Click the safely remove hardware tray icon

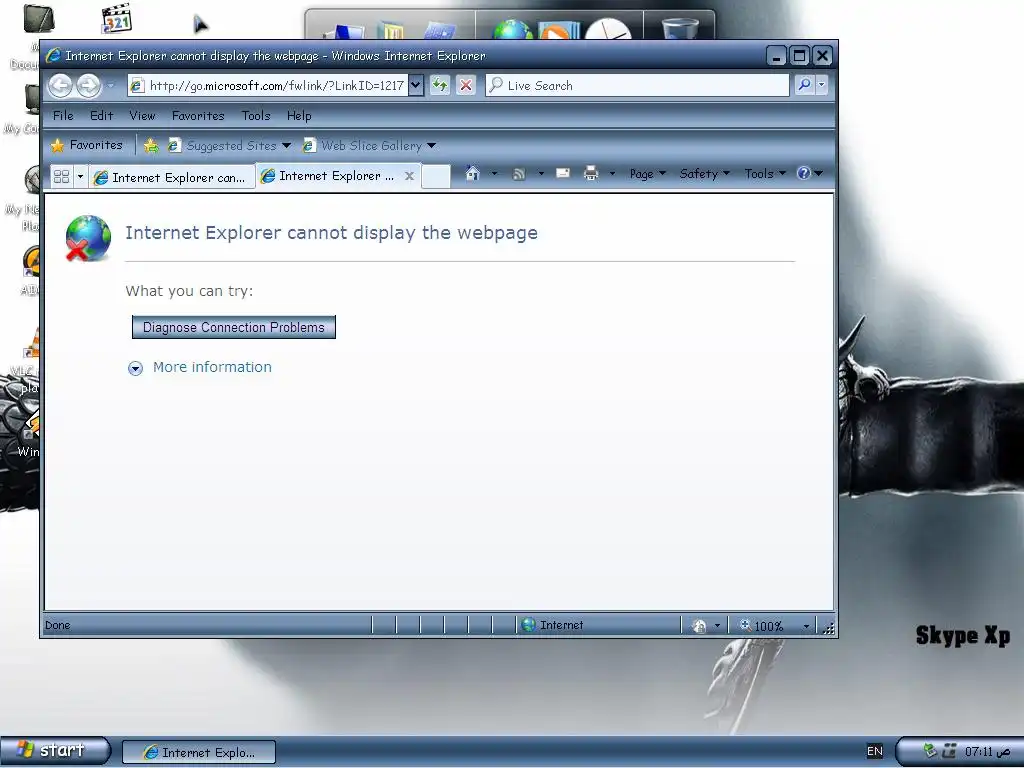[930, 751]
